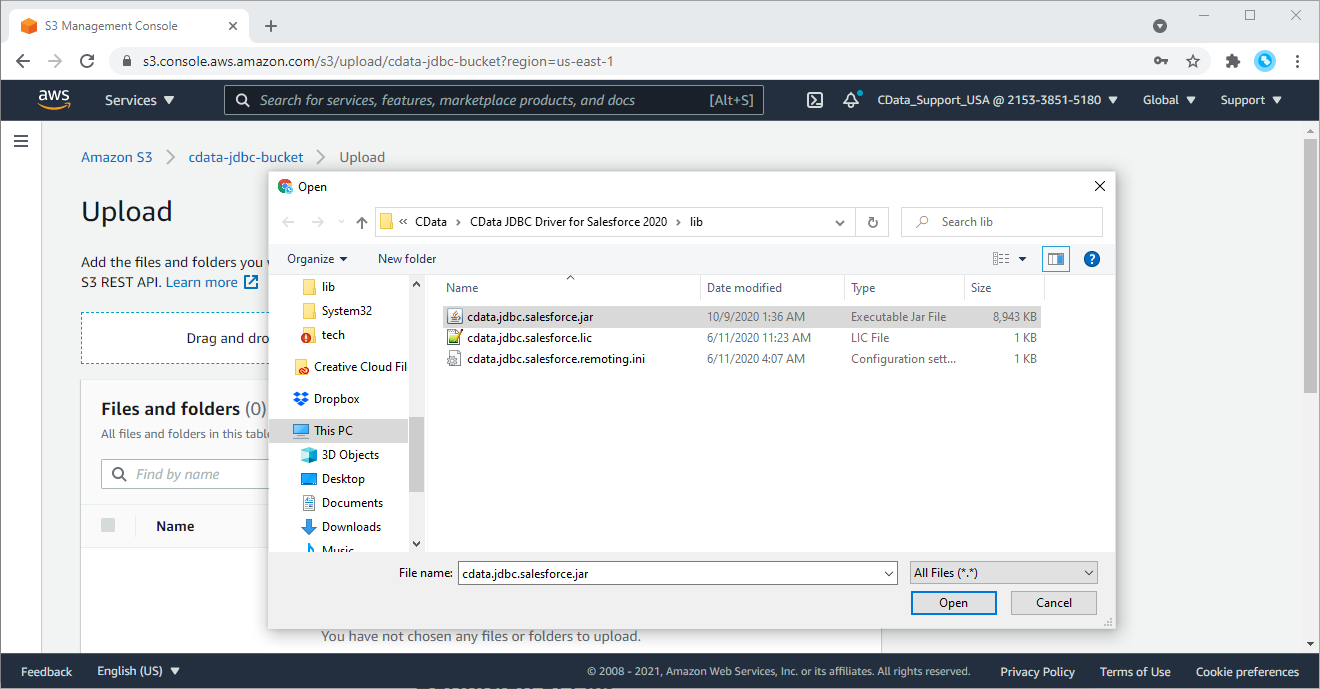The width and height of the screenshot is (1320, 689).
Task: Toggle the preview pane icon
Action: pos(1055,259)
